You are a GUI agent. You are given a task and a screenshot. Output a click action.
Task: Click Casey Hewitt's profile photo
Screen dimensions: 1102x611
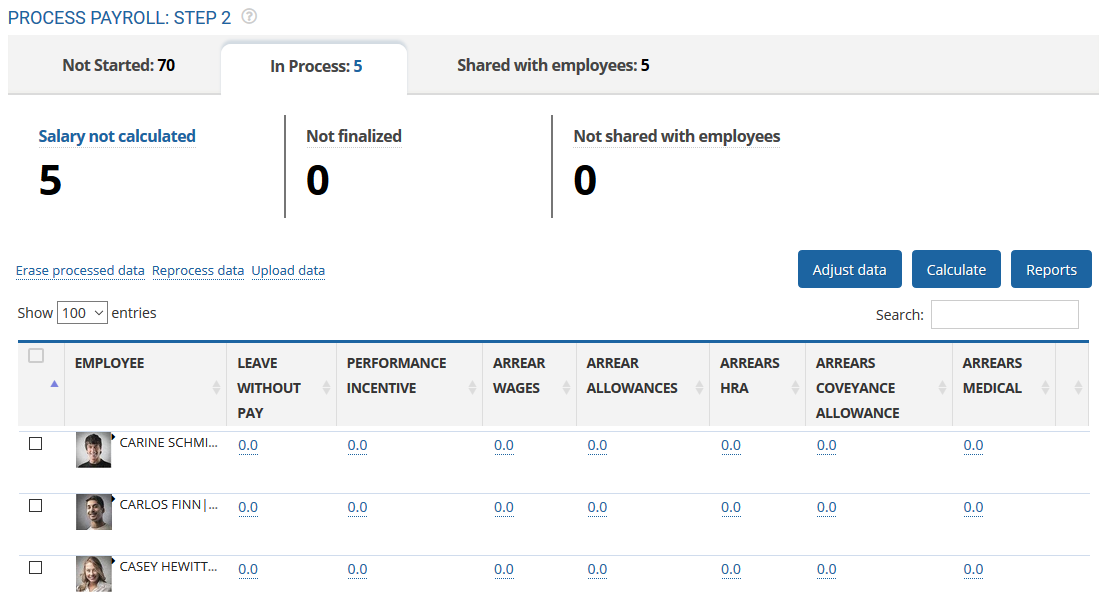(93, 573)
